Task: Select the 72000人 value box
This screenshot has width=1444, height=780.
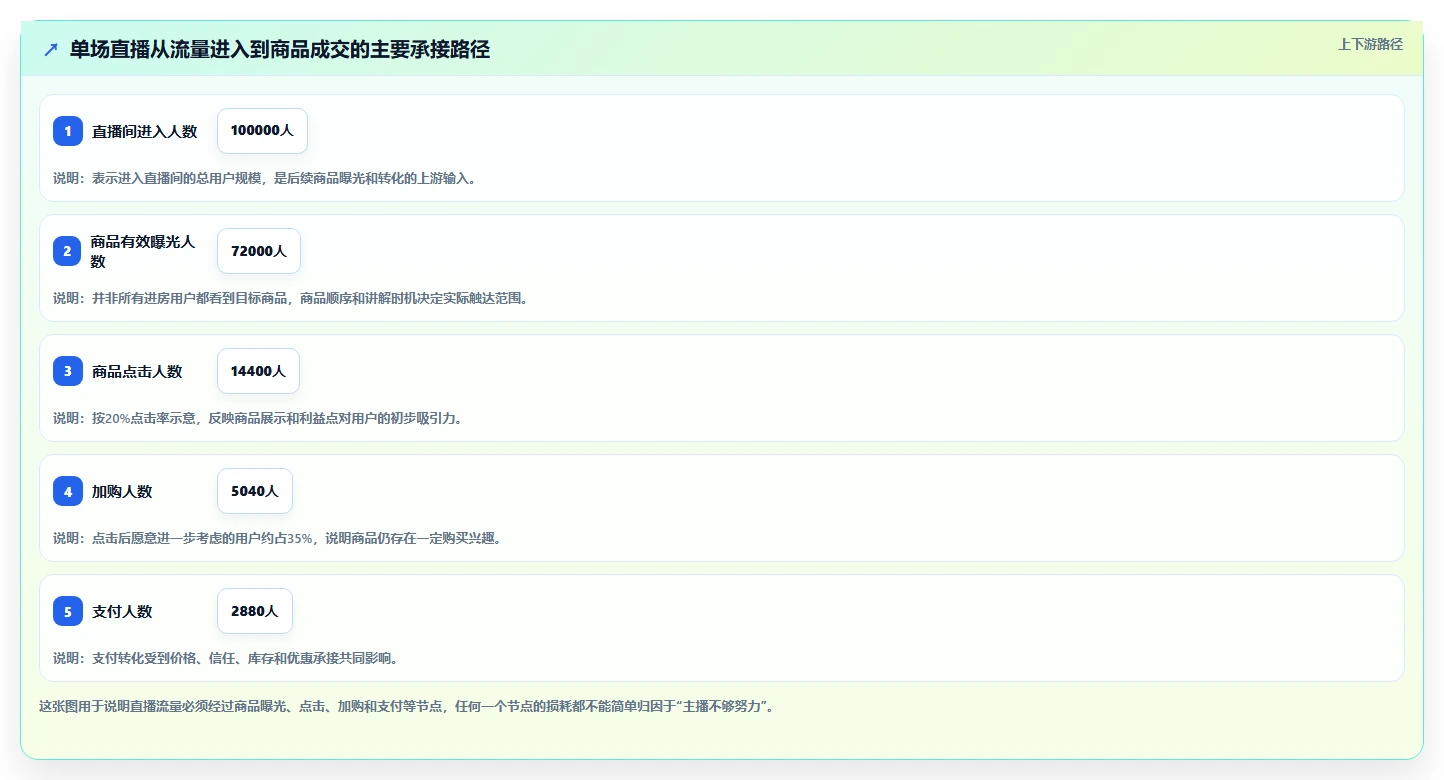Action: click(x=259, y=251)
